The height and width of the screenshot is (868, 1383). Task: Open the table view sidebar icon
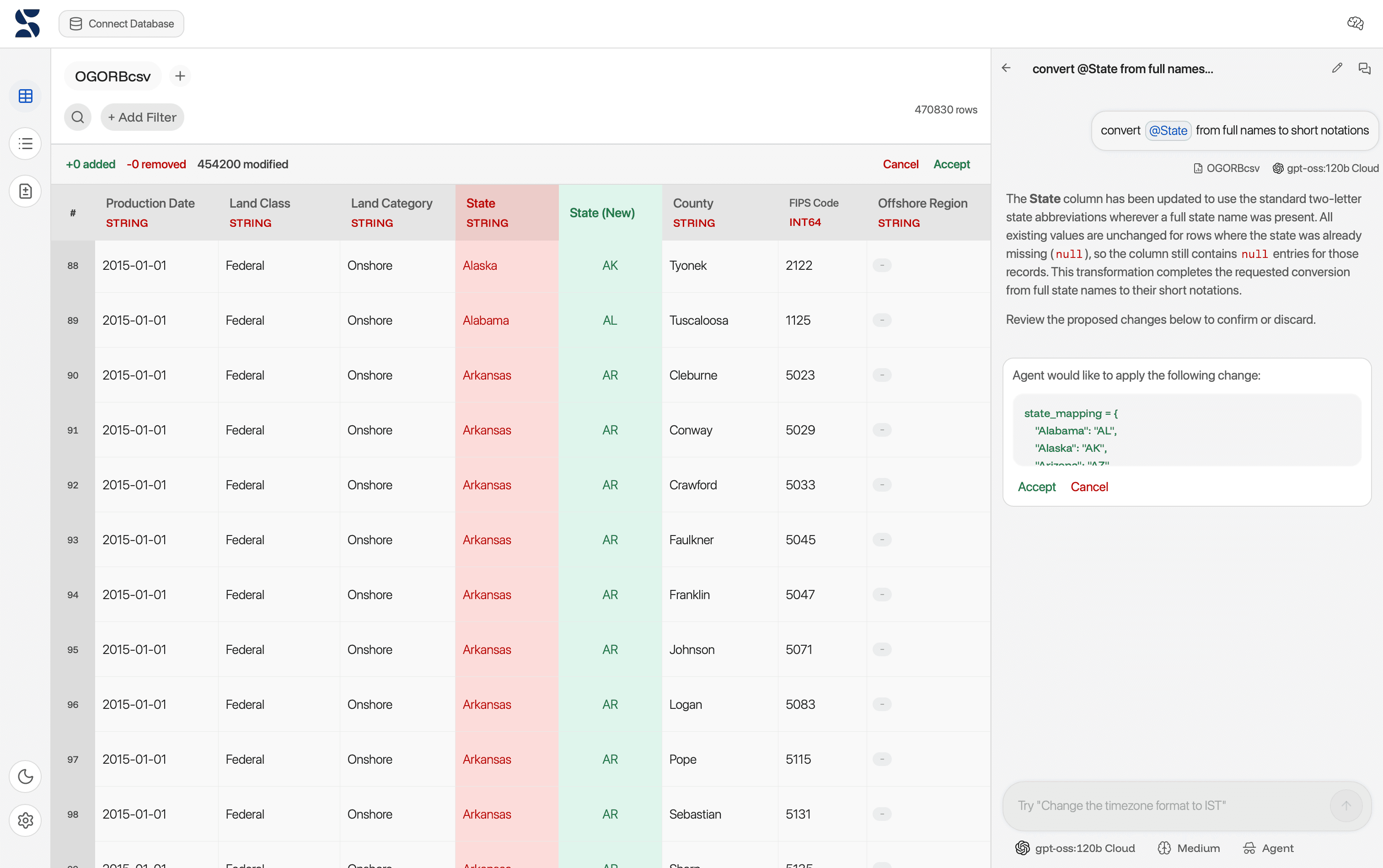click(25, 96)
